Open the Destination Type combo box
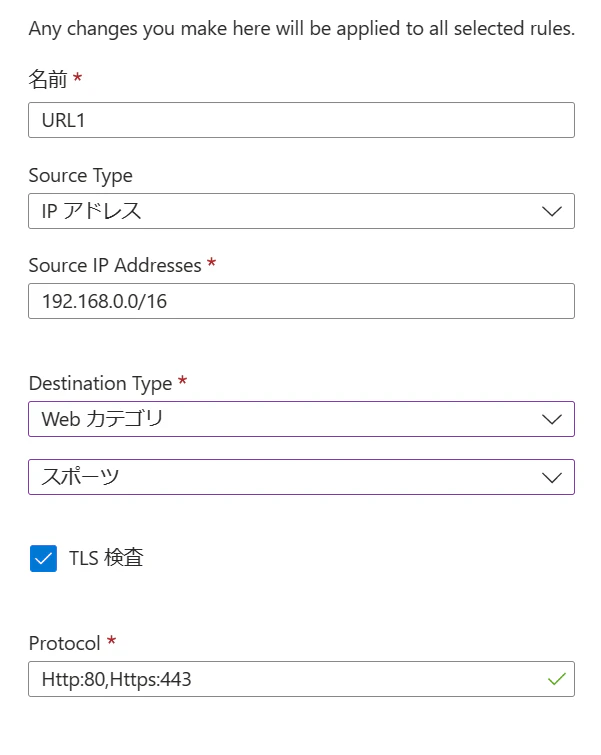The height and width of the screenshot is (755, 601). click(x=300, y=419)
